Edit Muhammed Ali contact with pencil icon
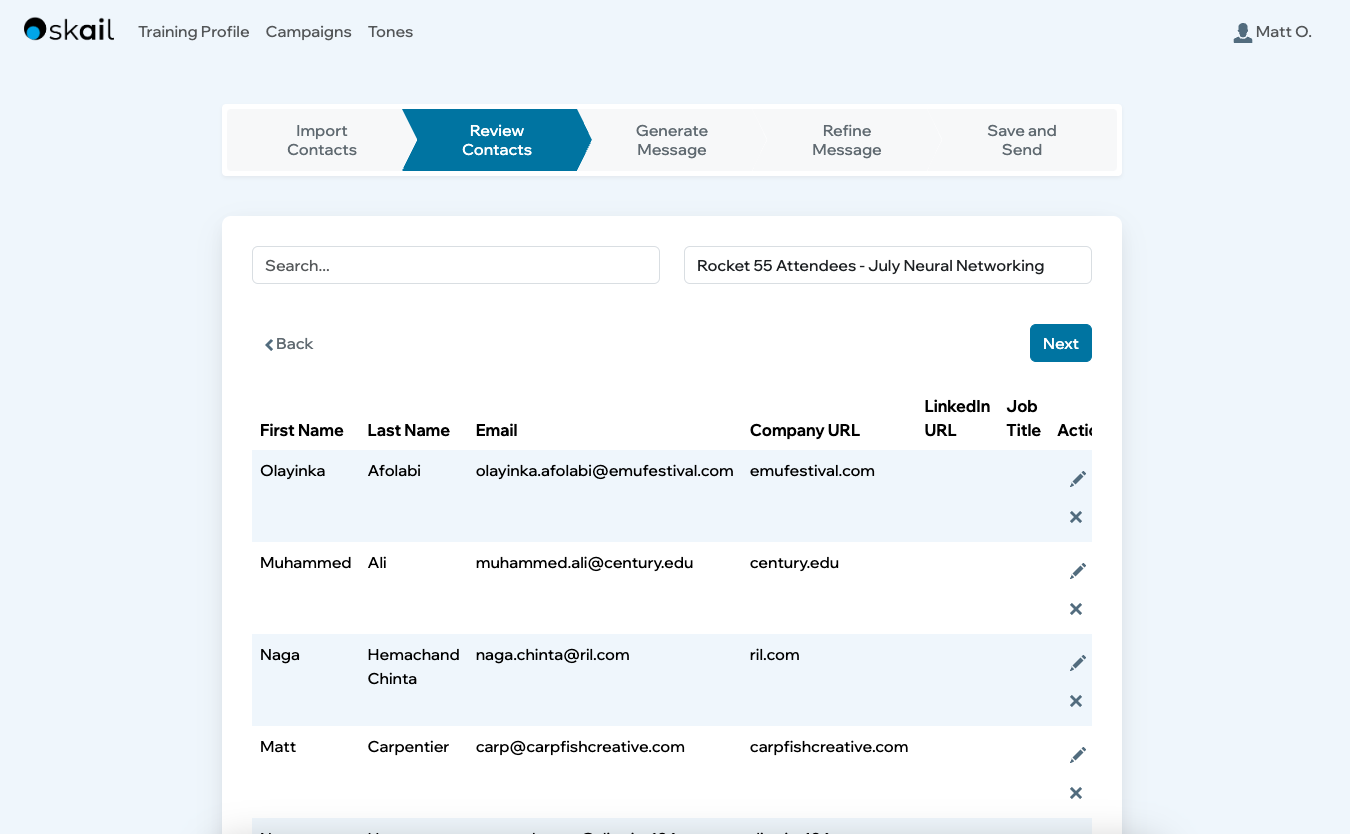The height and width of the screenshot is (834, 1350). coord(1077,572)
